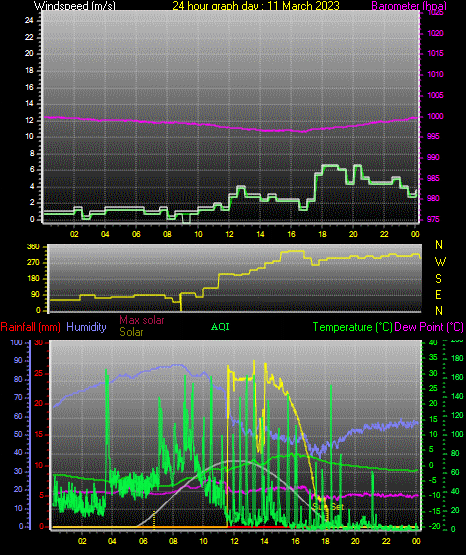
Task: Click the 'Sun Set' marker label
Action: pos(328,507)
